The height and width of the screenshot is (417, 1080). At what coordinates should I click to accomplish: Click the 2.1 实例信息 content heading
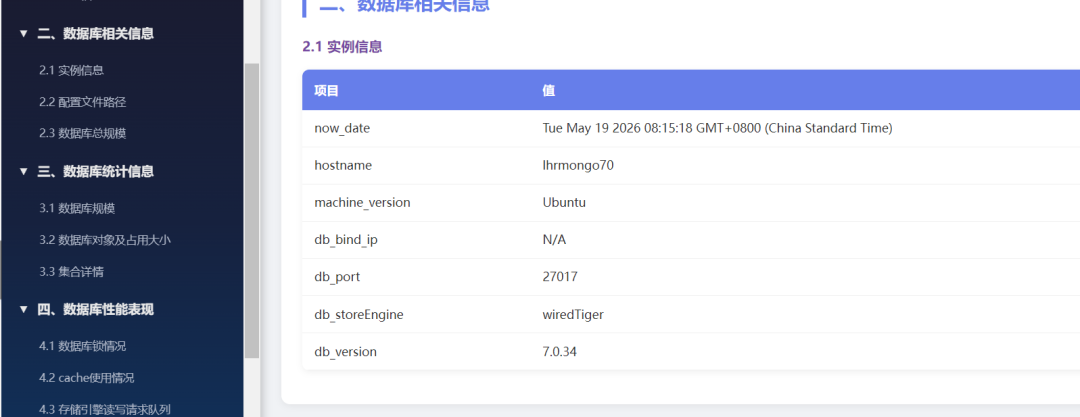342,47
